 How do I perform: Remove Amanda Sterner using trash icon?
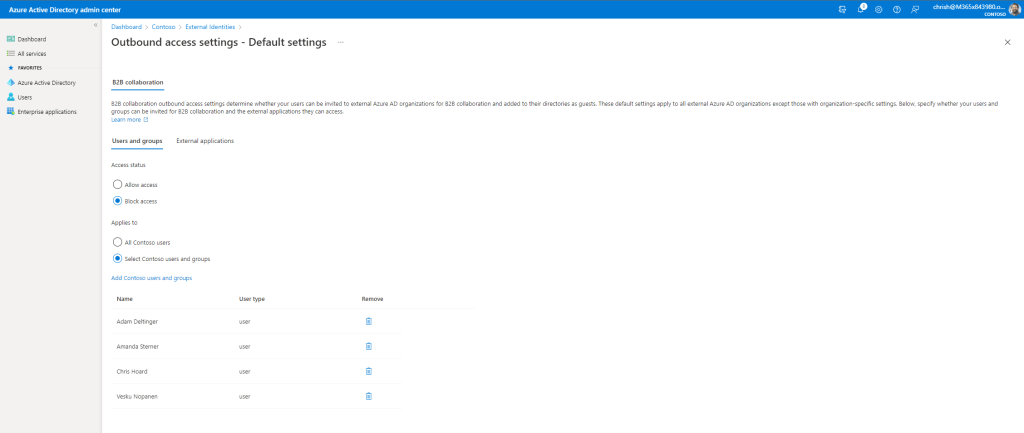tap(368, 346)
